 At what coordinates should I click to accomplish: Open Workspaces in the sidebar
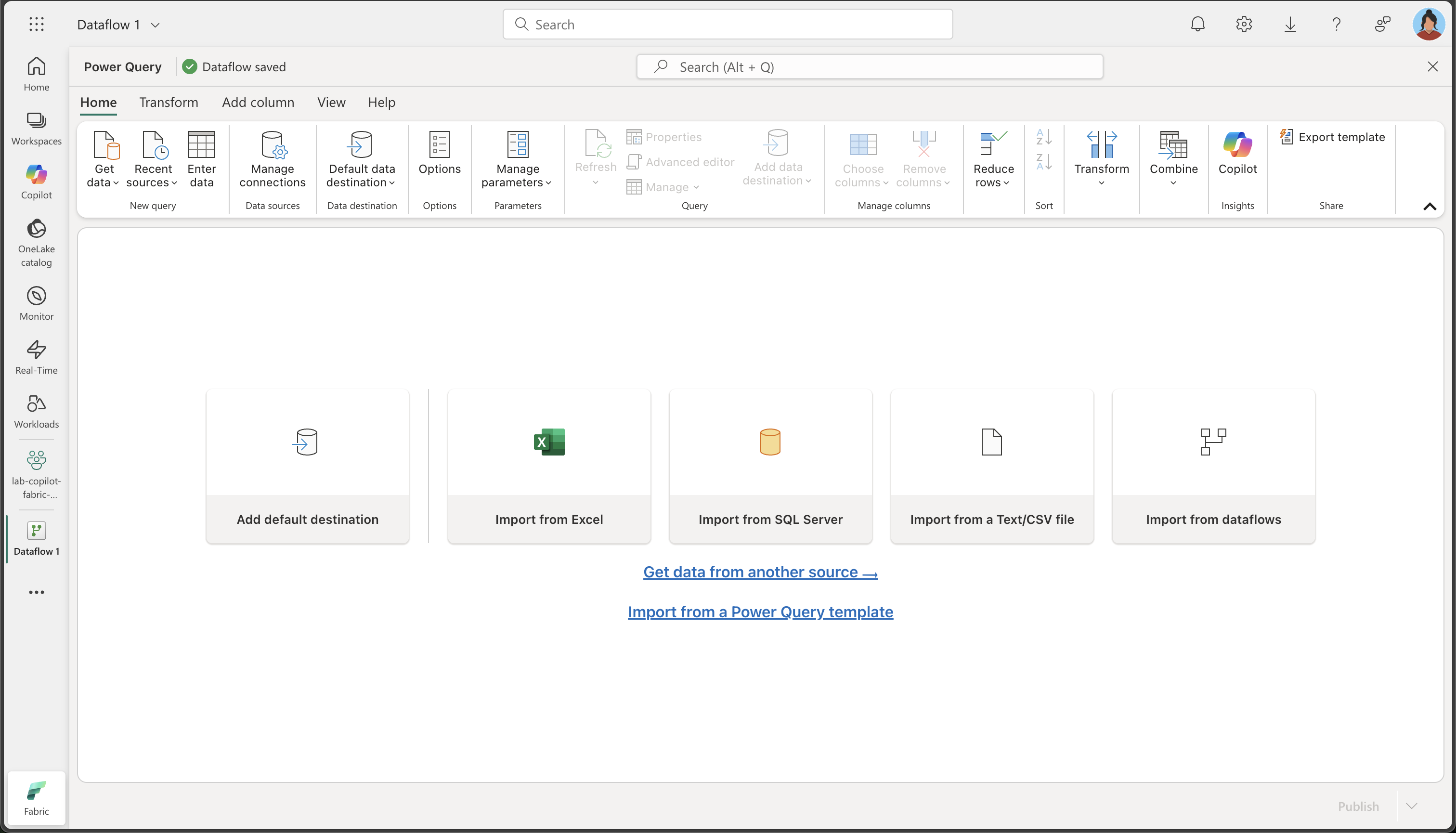36,128
